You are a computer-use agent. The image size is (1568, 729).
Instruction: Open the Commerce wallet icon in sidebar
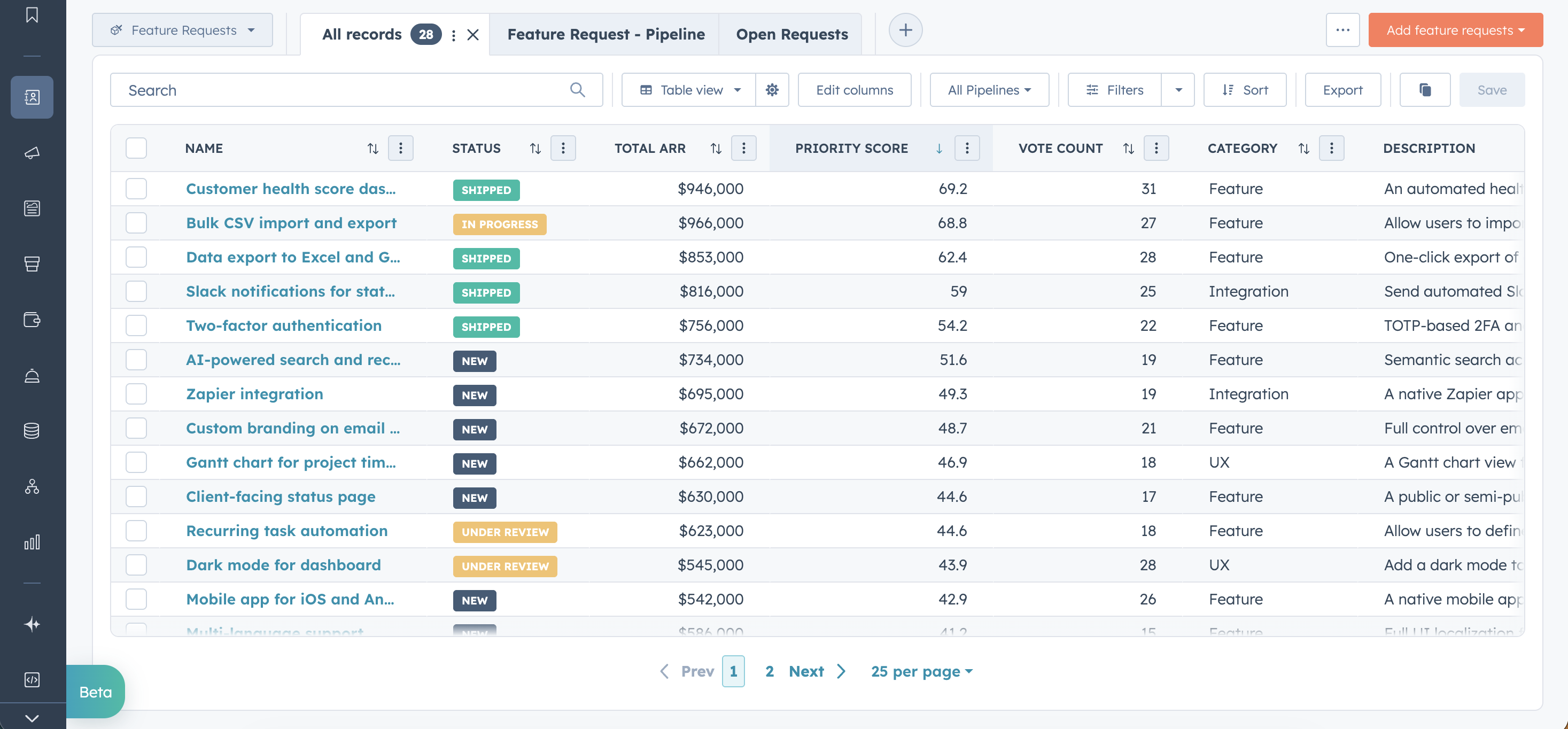coord(32,320)
